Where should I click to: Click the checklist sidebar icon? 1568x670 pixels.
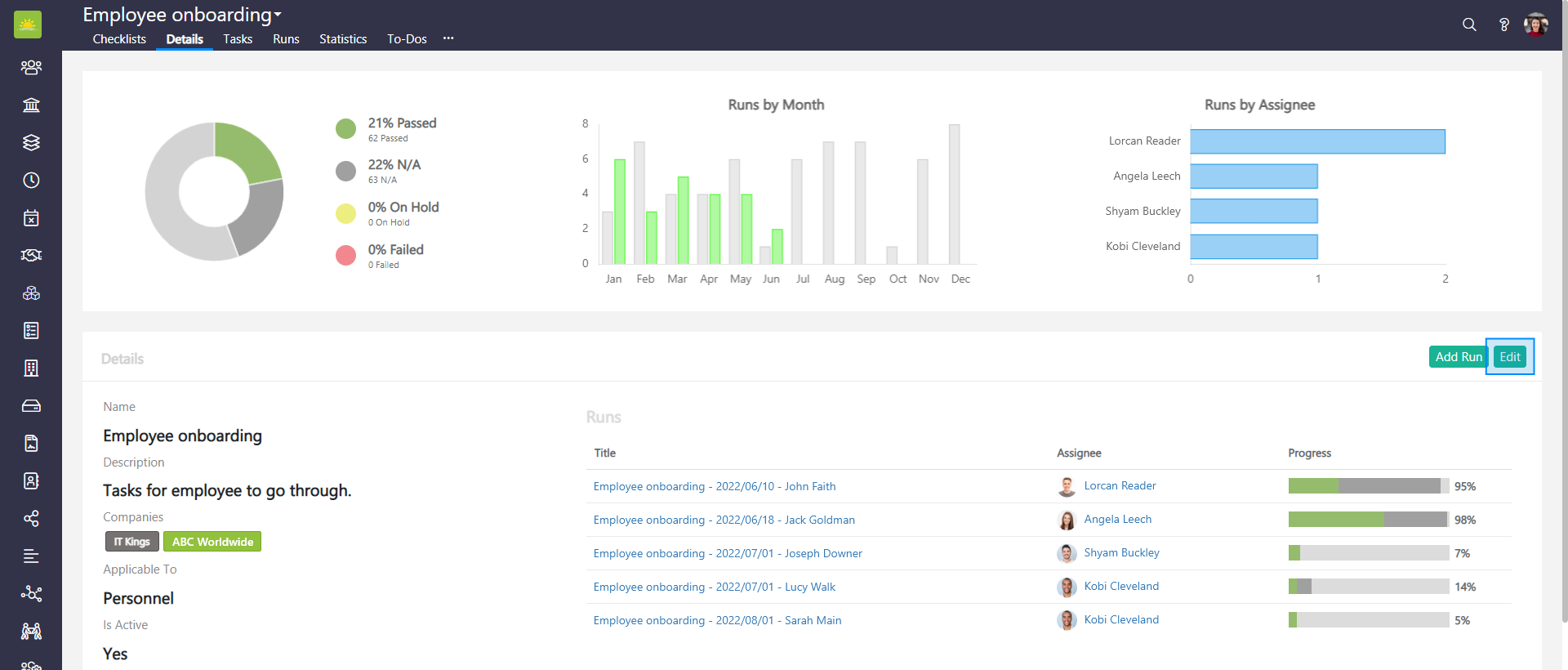(x=31, y=330)
